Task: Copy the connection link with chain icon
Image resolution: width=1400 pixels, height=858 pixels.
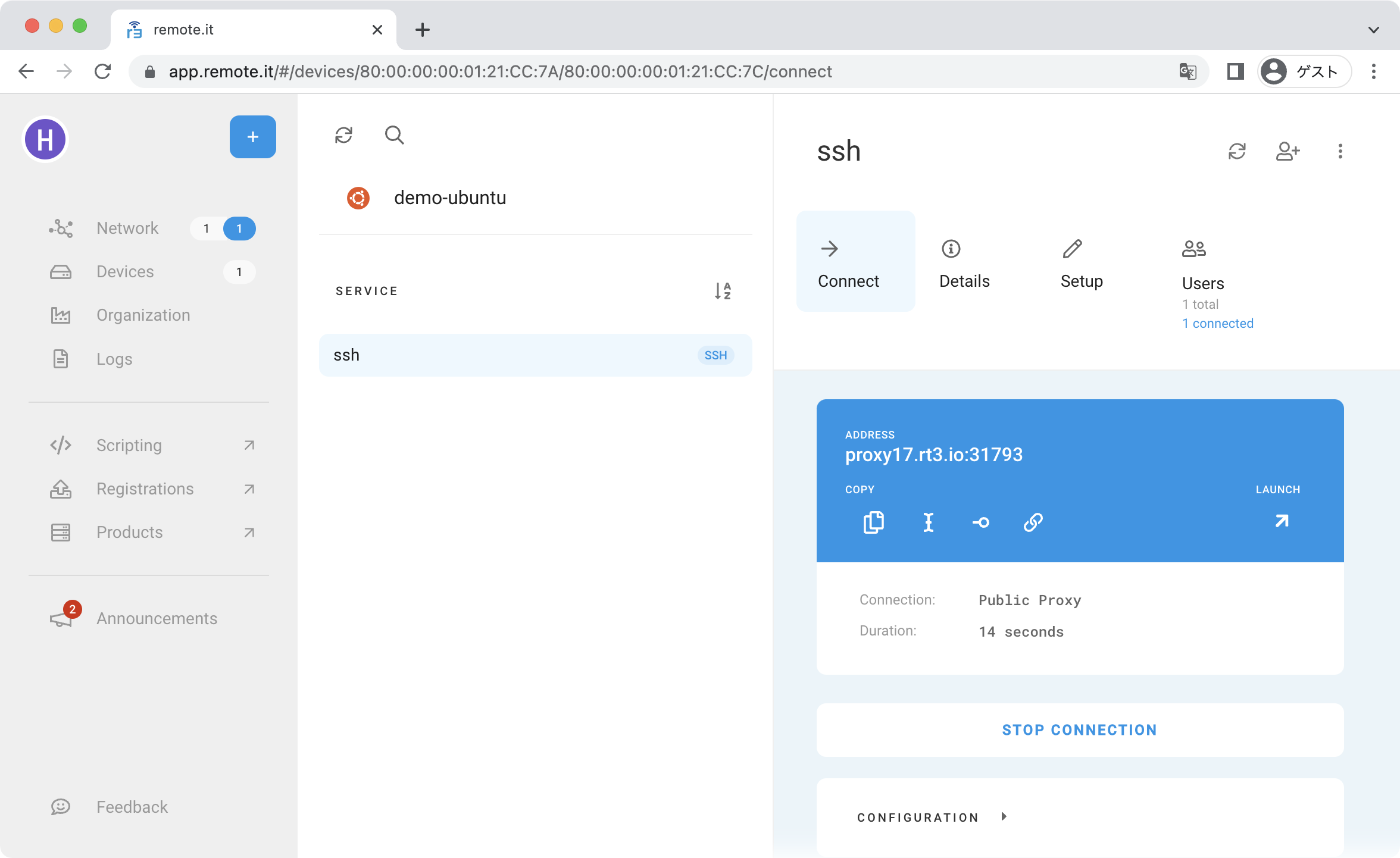Action: click(x=1033, y=522)
